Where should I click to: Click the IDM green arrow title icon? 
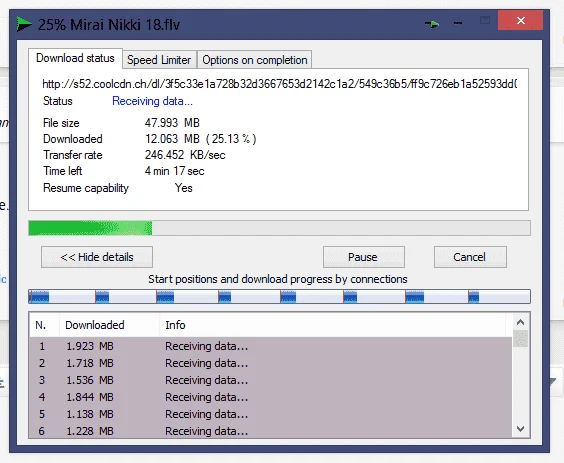coord(24,24)
